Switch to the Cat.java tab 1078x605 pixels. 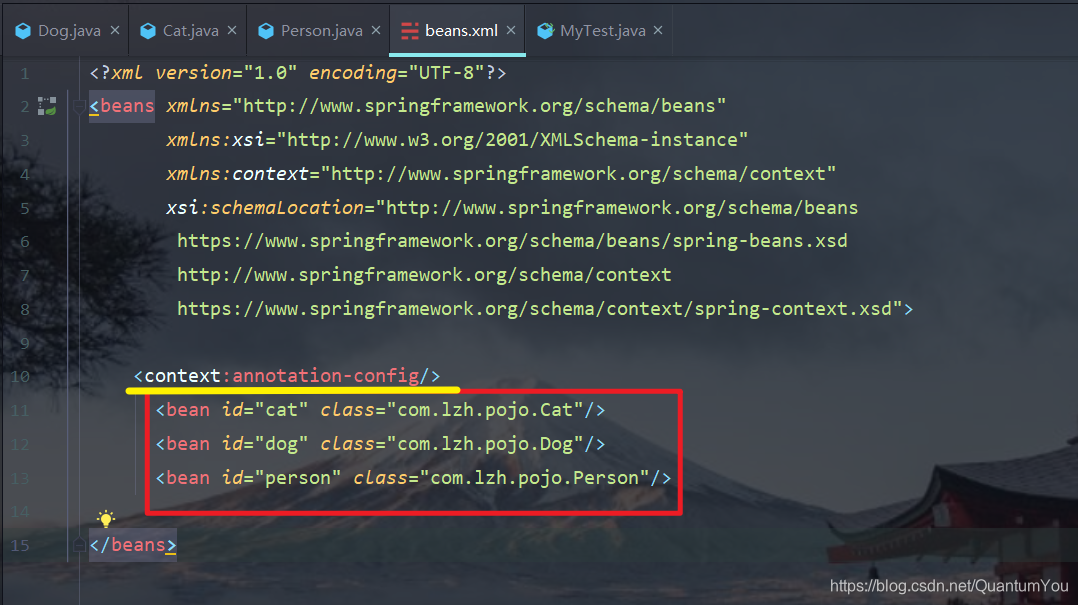tap(188, 31)
